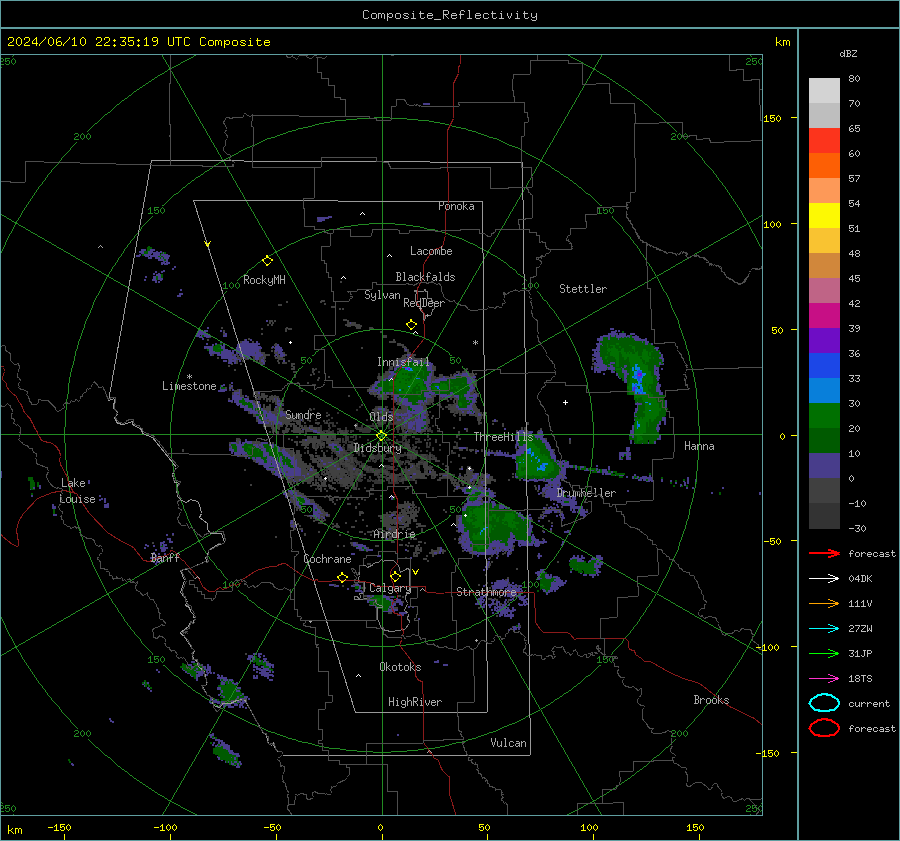
Task: Click the white 04DK arrow icon
Action: 824,578
